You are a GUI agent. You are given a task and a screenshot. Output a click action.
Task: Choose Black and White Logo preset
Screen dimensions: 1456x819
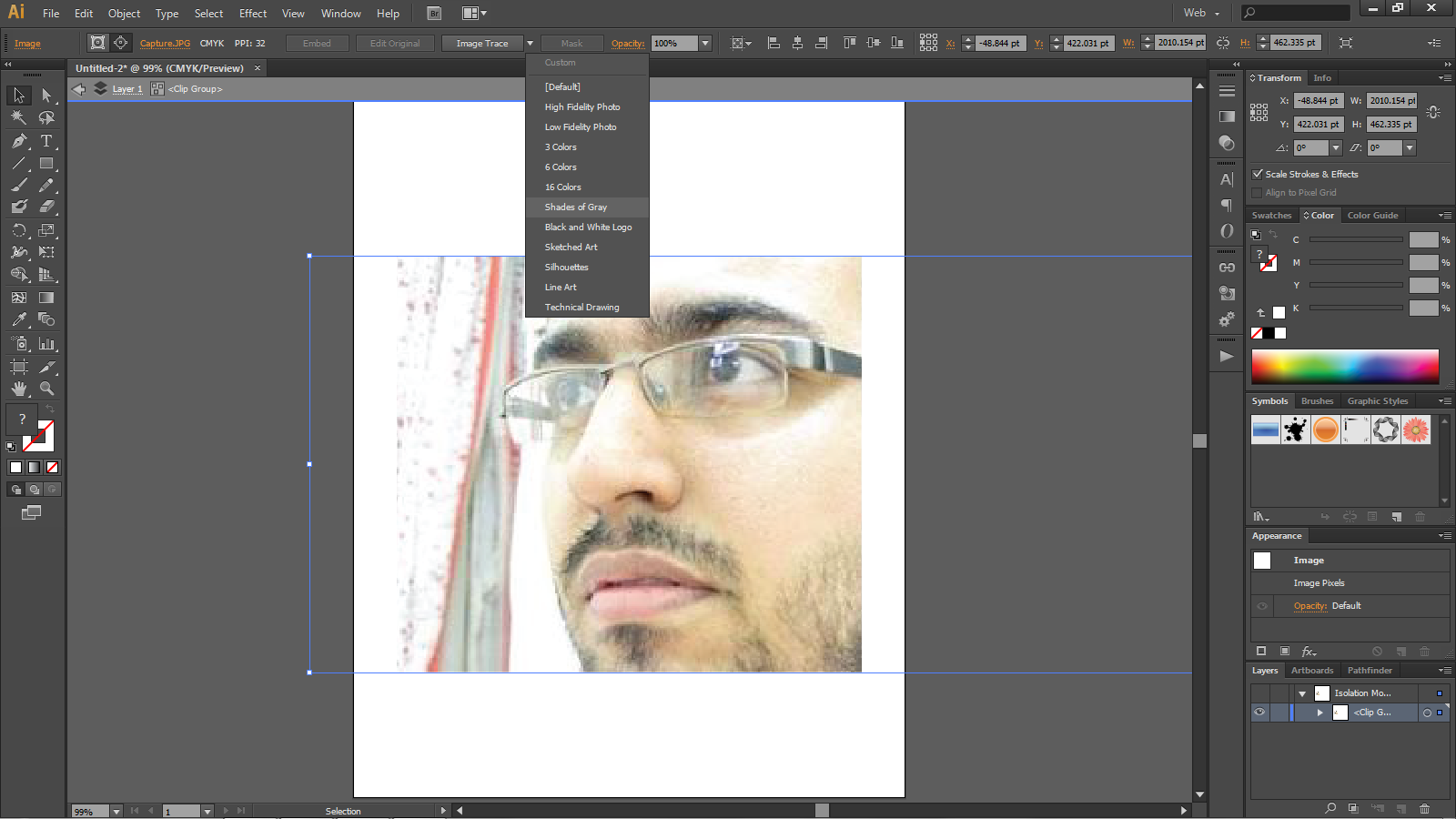tap(587, 227)
